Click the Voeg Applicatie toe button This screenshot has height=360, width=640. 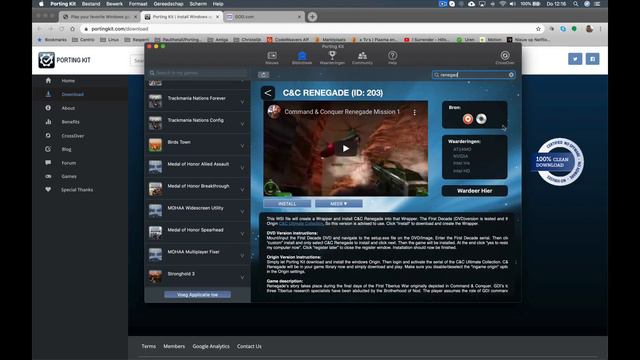click(198, 294)
